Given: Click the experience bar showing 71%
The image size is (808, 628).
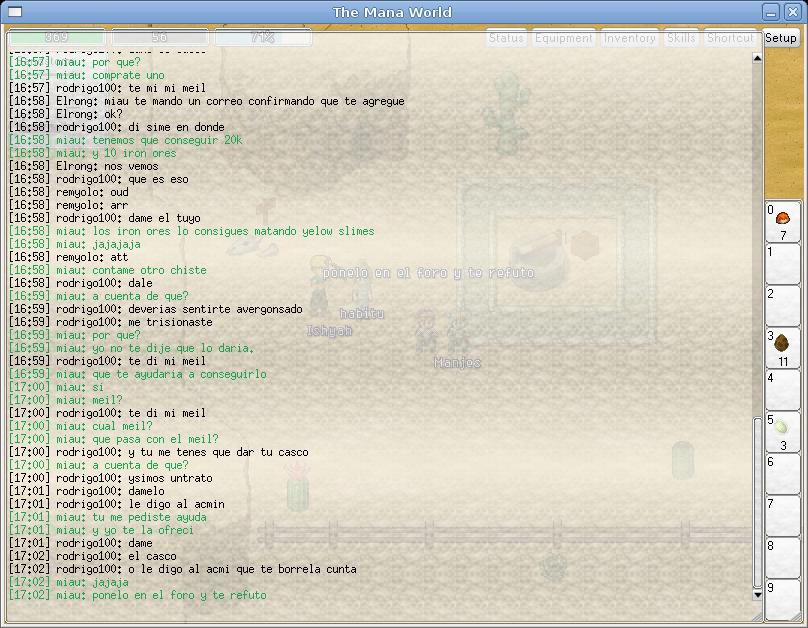Looking at the screenshot, I should tap(263, 37).
